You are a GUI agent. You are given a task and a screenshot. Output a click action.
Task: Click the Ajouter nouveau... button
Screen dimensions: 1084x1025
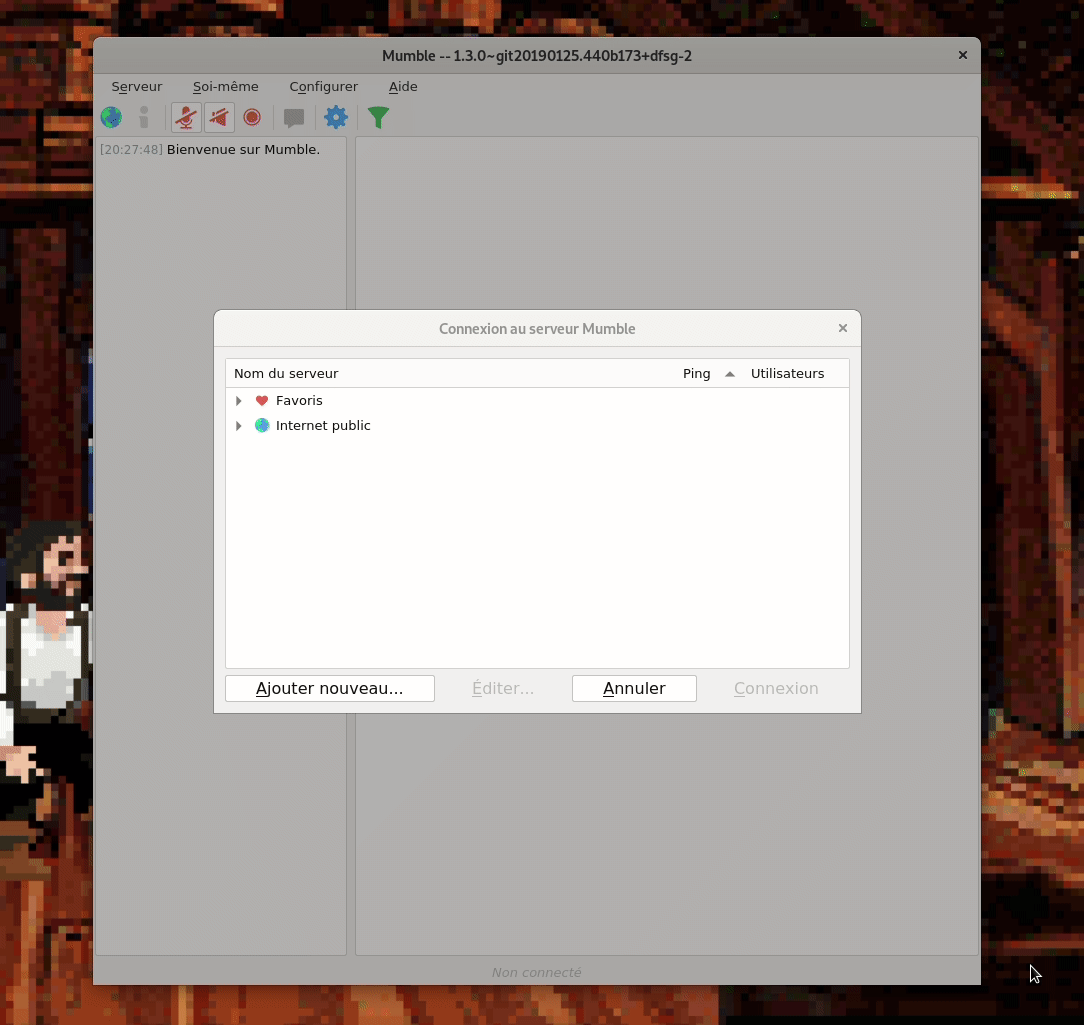(330, 688)
